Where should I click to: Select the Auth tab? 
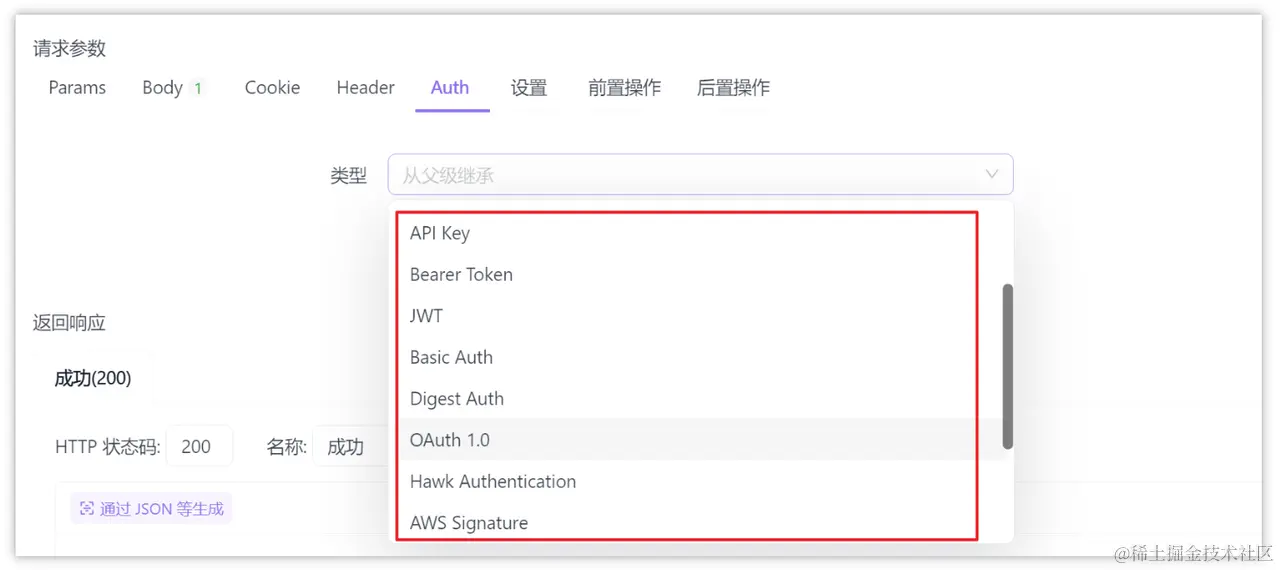[450, 88]
